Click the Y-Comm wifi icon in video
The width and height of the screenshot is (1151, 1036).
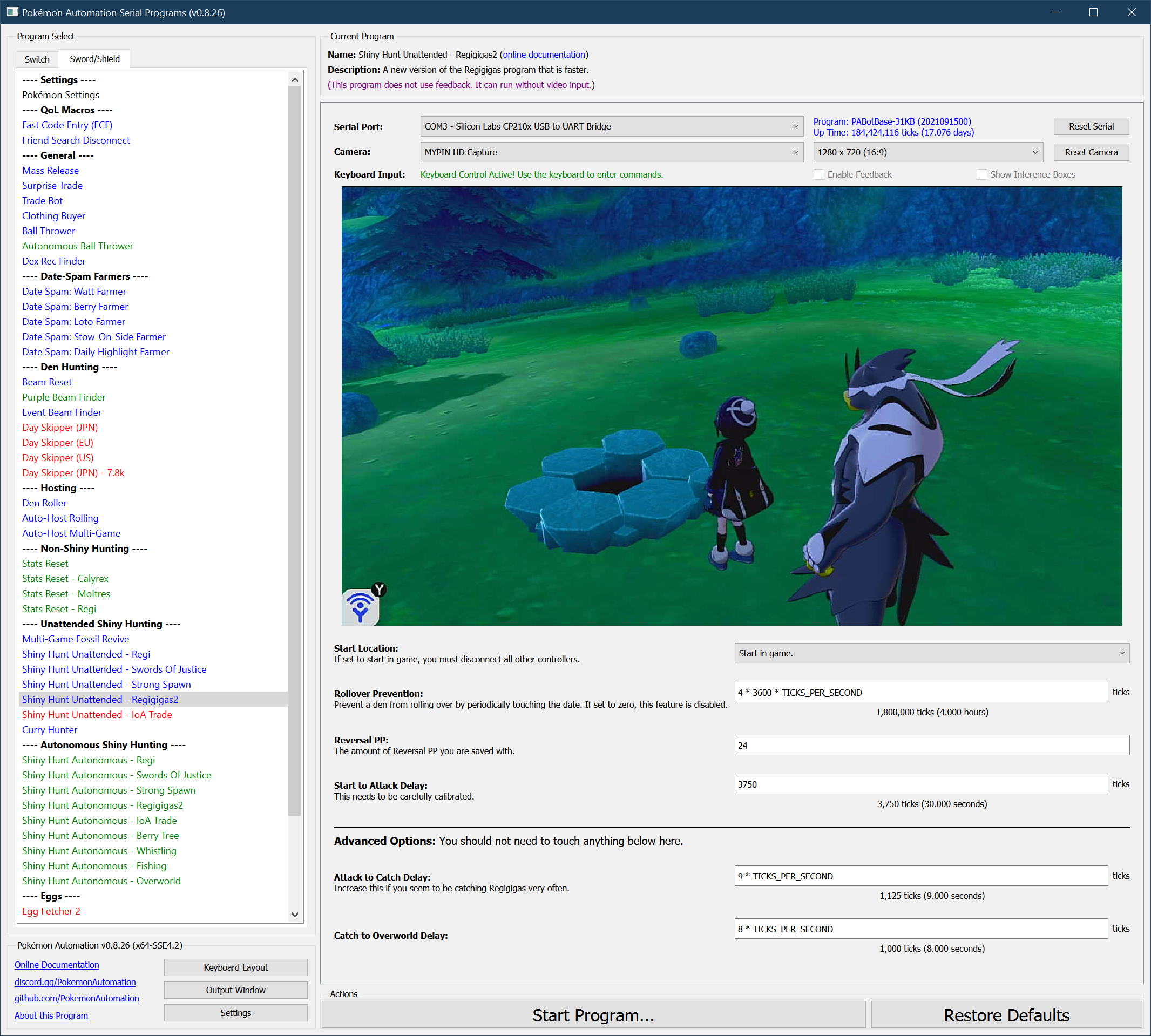360,607
